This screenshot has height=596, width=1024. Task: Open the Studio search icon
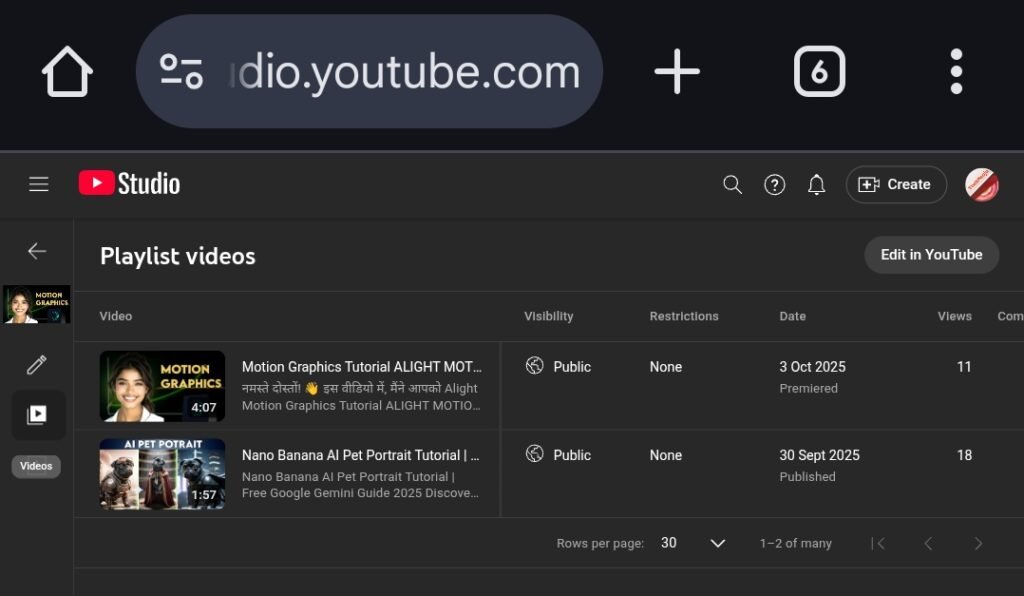coord(731,184)
